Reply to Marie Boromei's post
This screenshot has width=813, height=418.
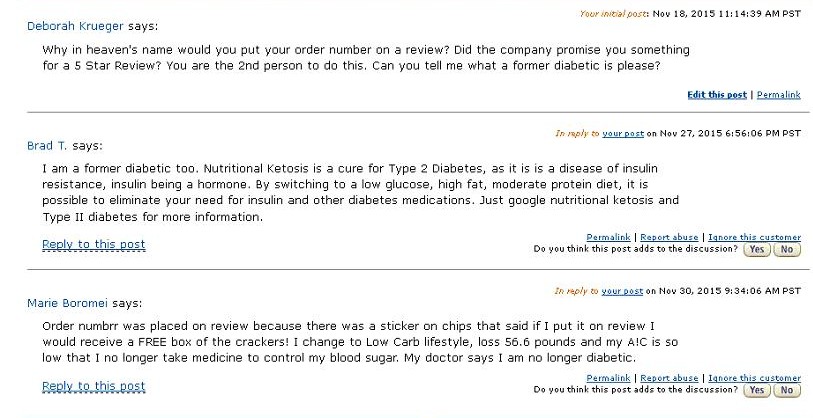tap(94, 386)
